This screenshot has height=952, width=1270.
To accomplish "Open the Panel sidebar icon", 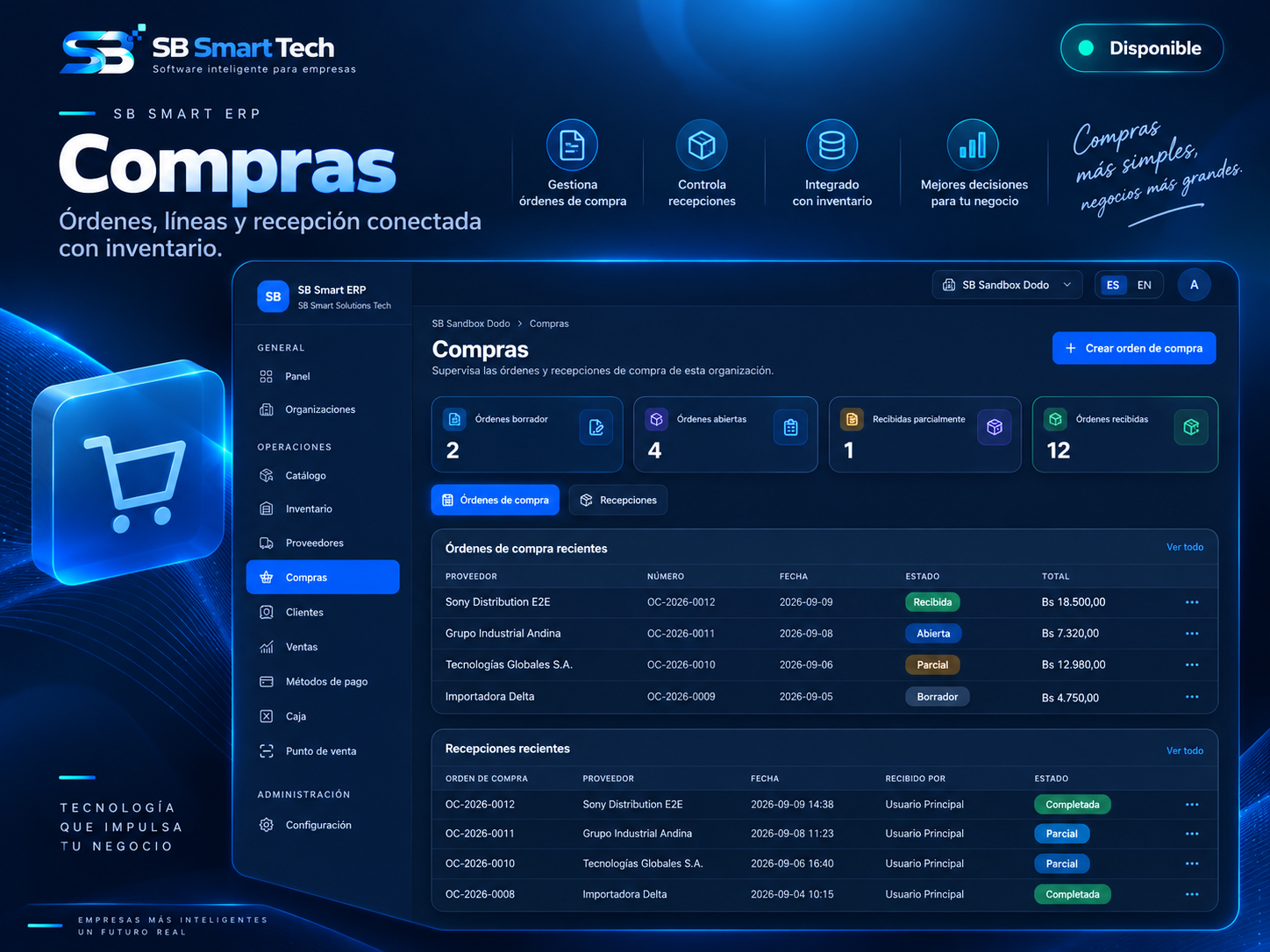I will (266, 376).
